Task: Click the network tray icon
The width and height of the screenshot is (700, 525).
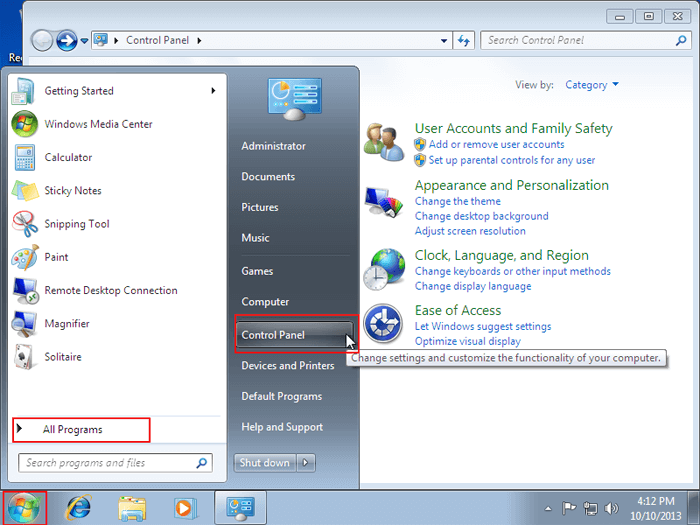Action: [590, 508]
